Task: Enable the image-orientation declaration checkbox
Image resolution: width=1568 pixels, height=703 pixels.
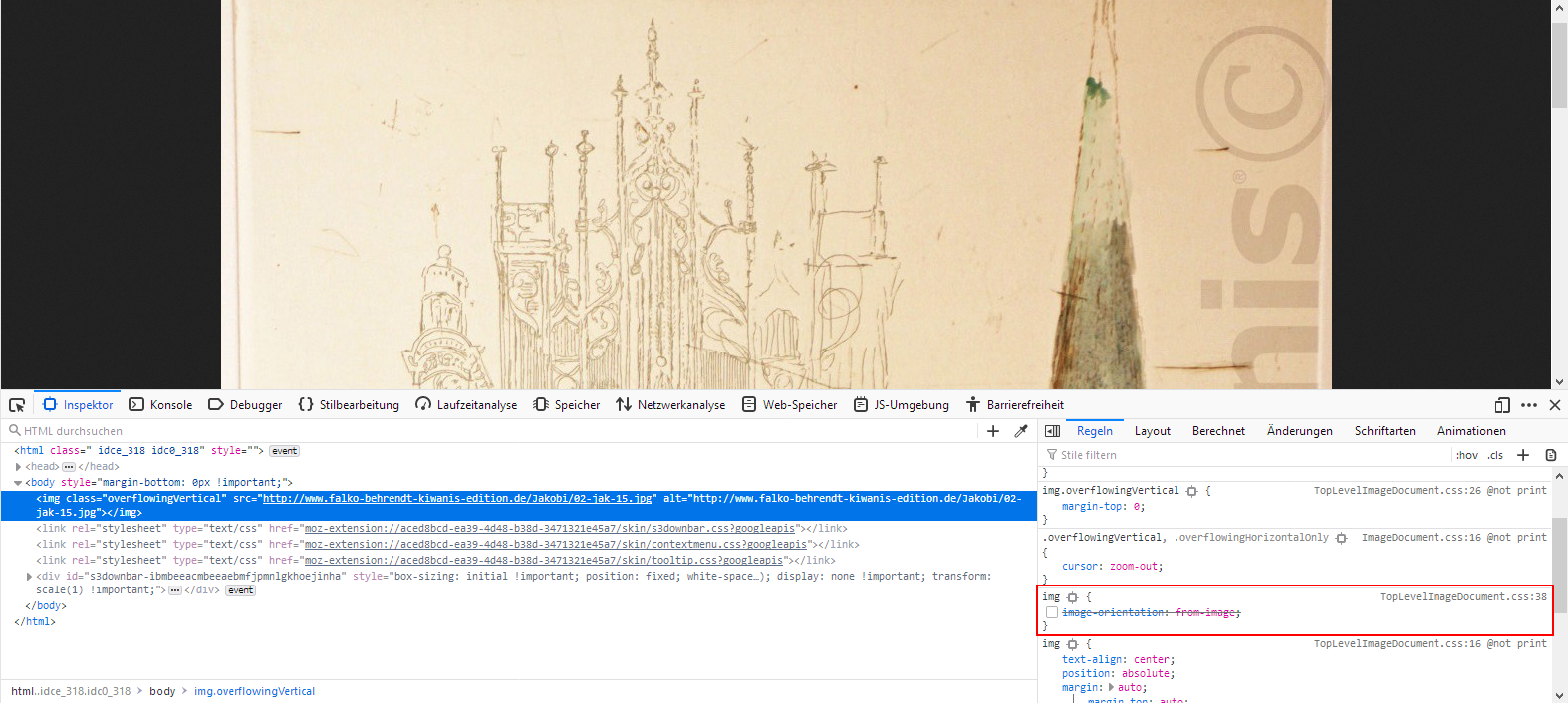Action: point(1052,612)
